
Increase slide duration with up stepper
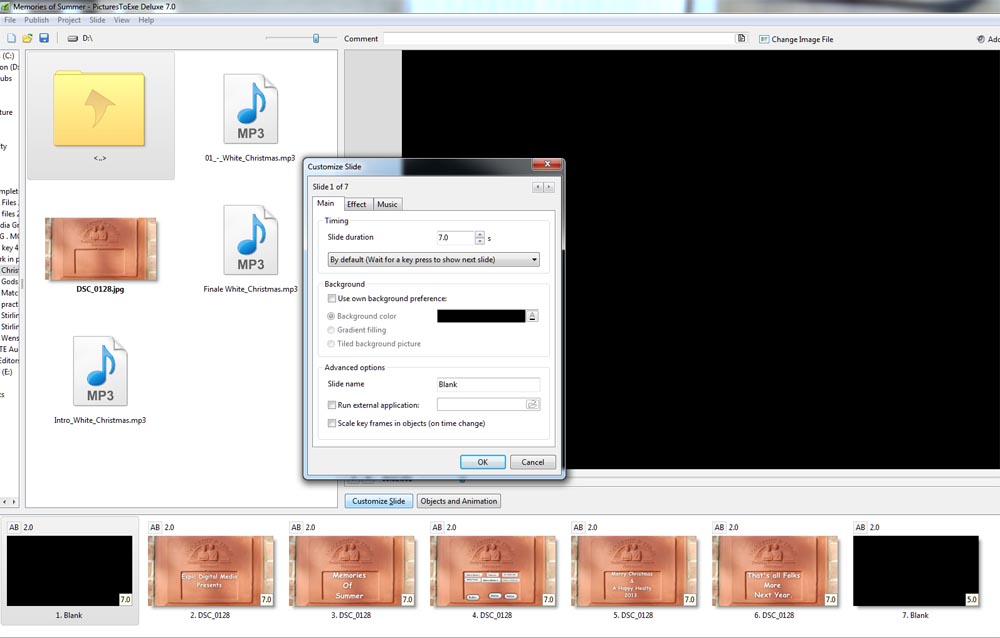480,235
